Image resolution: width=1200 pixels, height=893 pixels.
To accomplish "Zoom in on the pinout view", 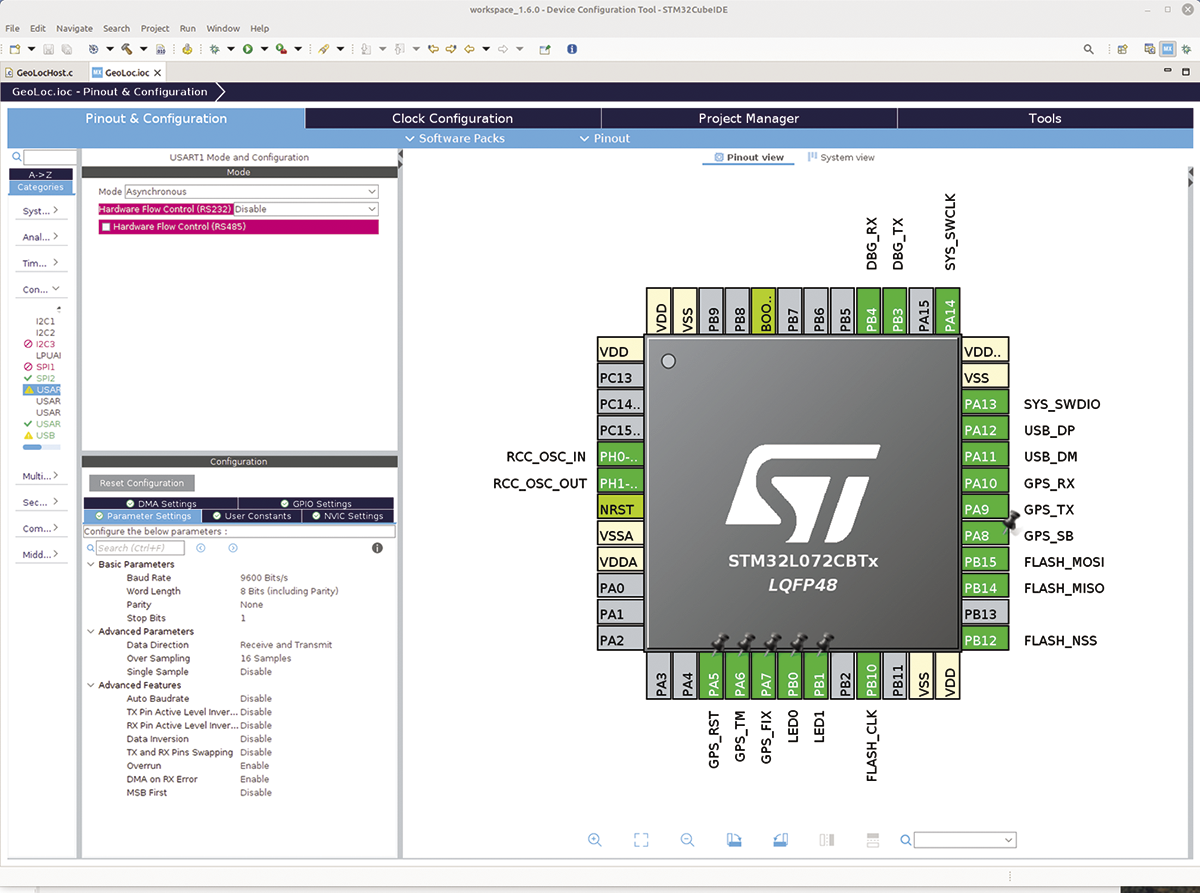I will (595, 840).
